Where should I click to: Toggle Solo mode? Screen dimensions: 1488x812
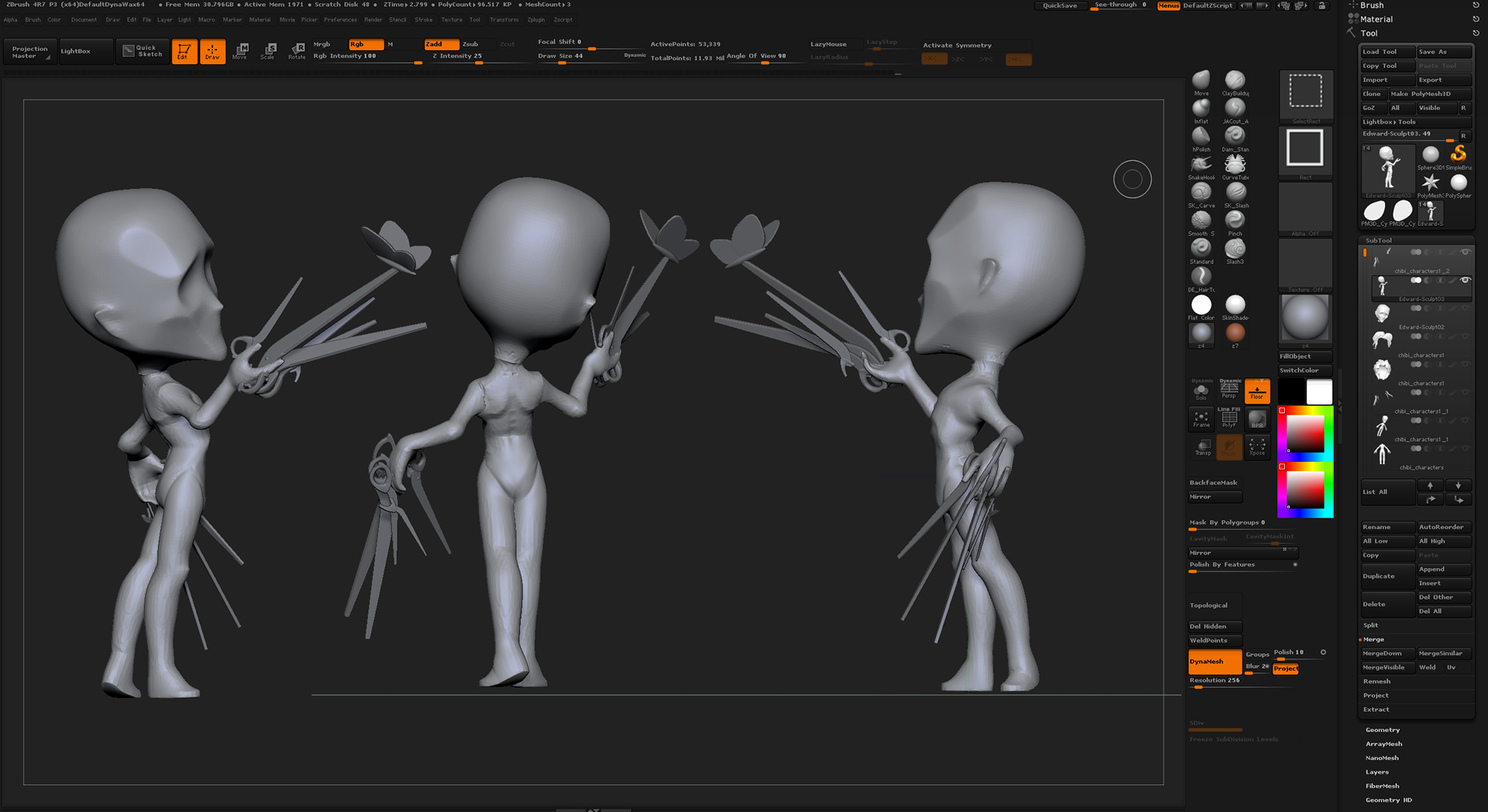[x=1201, y=391]
